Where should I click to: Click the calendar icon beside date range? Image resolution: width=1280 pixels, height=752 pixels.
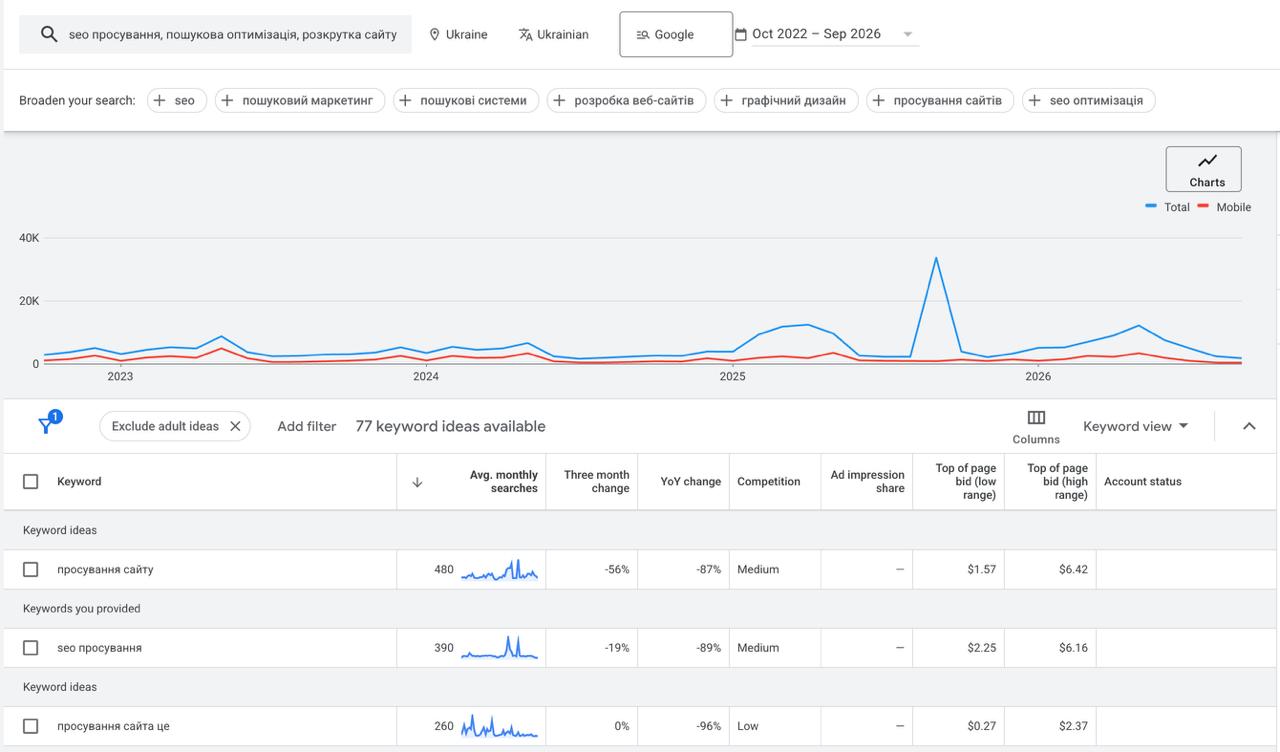[x=741, y=34]
